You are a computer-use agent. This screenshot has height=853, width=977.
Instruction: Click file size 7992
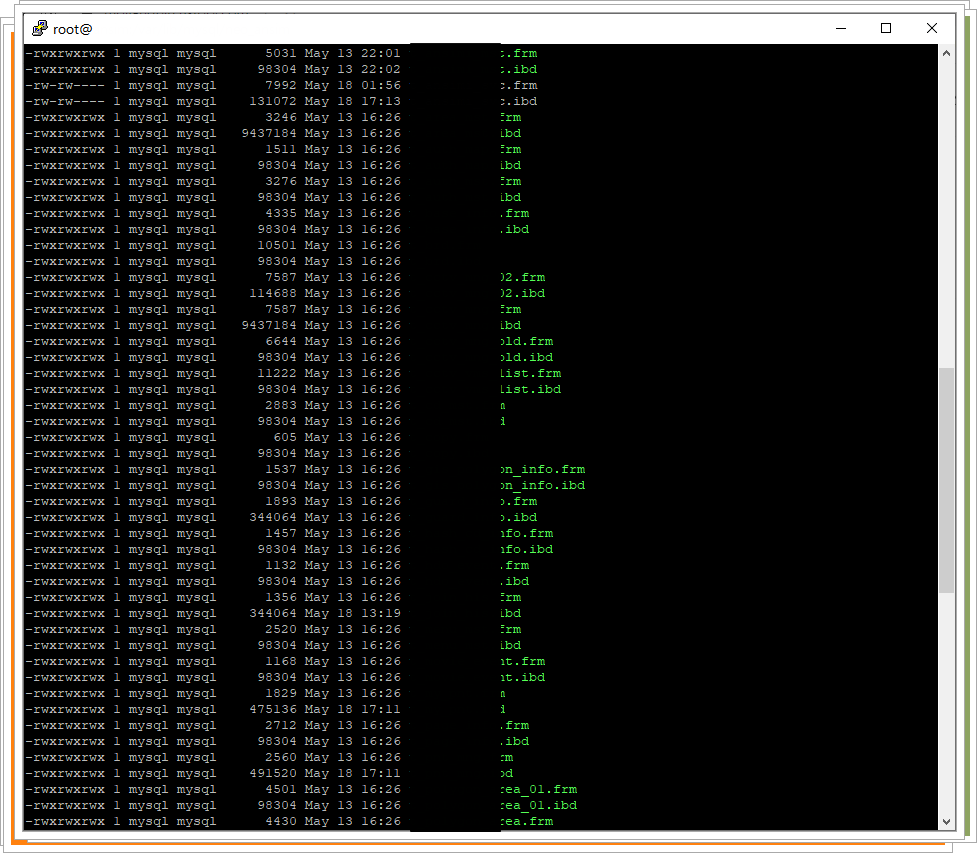(281, 85)
